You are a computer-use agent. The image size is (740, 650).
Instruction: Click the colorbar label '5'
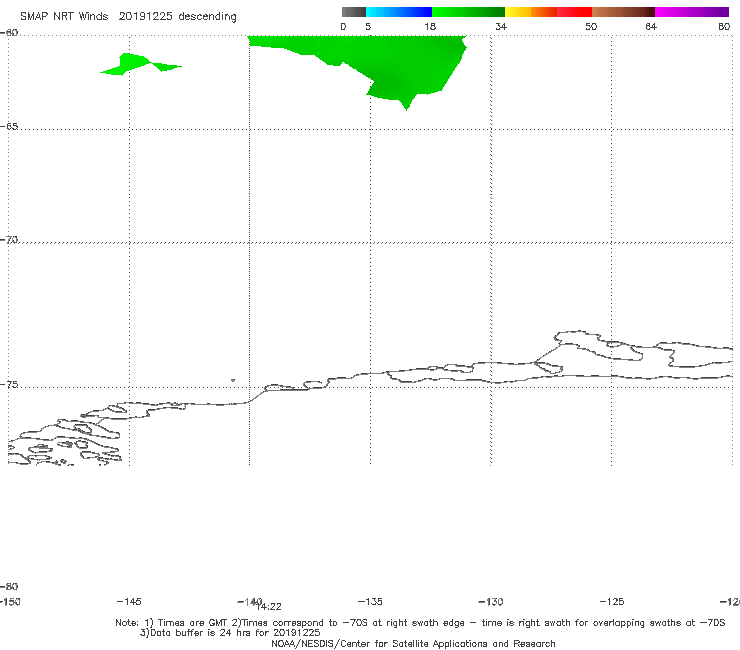[x=368, y=26]
